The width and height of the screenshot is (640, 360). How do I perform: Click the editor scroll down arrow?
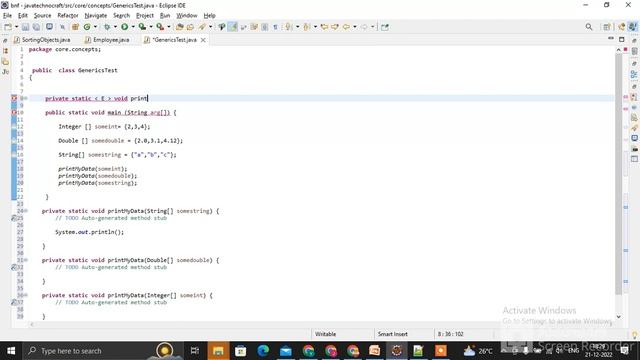618,317
